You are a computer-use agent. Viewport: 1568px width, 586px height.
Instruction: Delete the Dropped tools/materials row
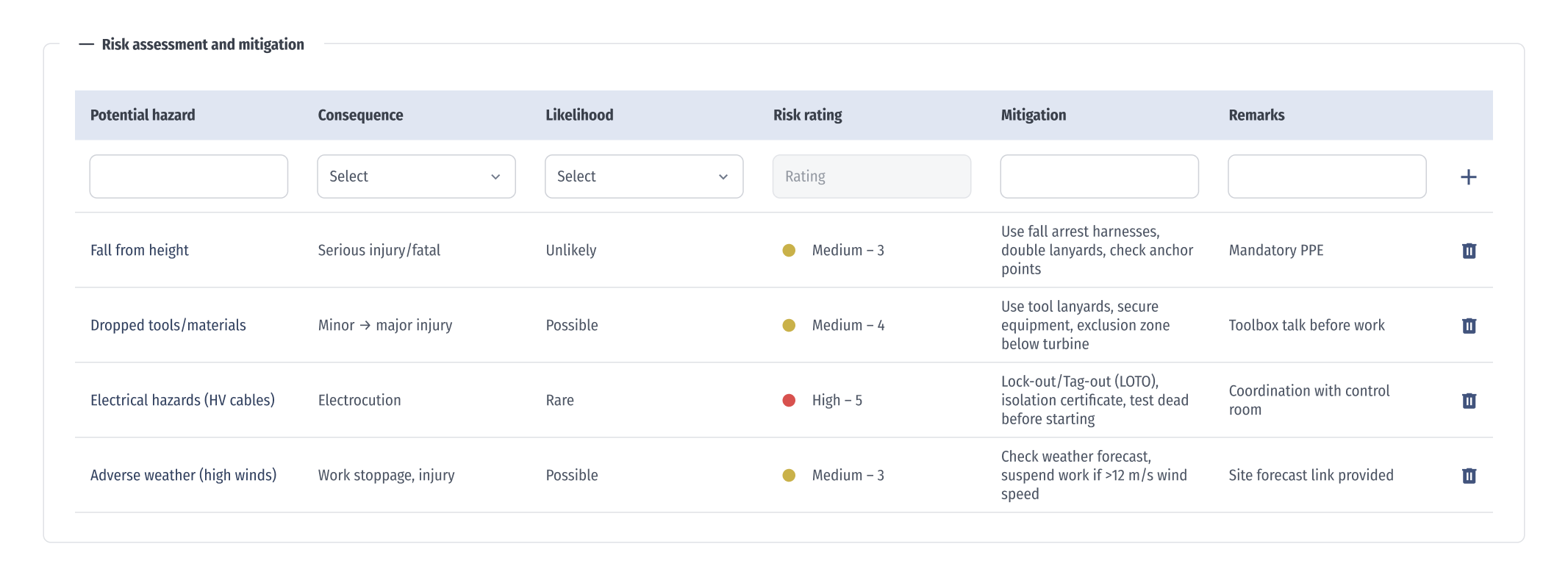tap(1469, 326)
